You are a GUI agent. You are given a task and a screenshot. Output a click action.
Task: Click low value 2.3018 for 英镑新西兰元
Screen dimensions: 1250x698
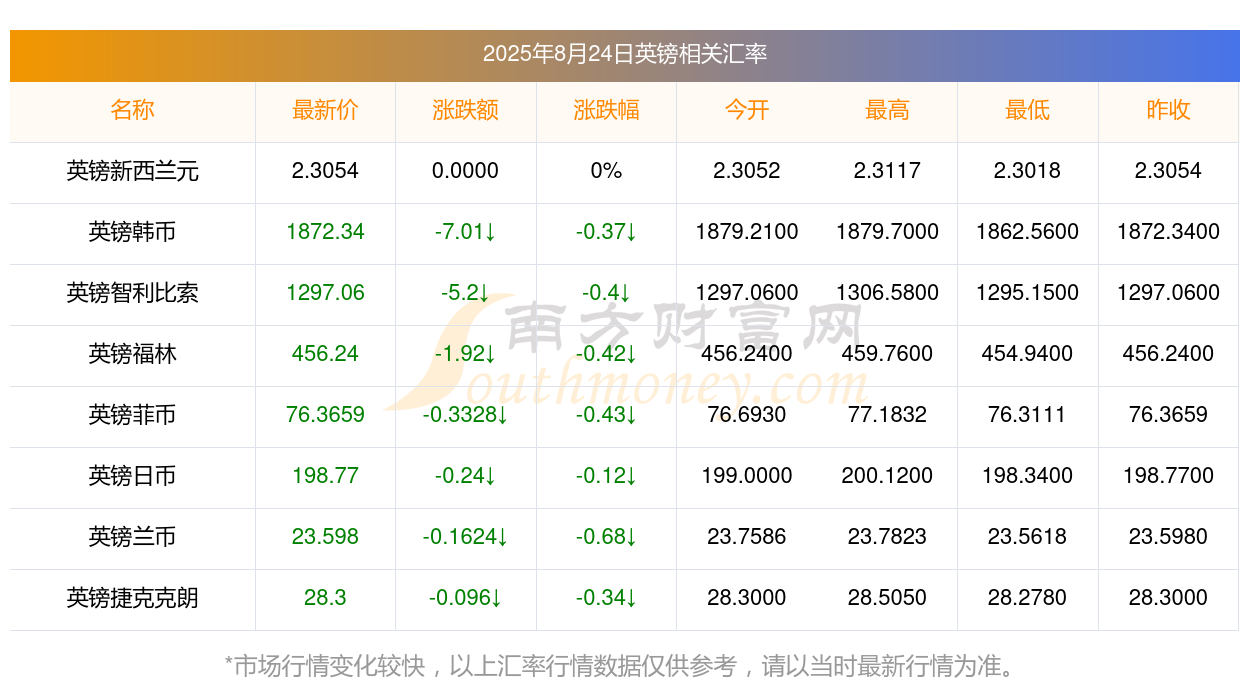click(x=1028, y=171)
